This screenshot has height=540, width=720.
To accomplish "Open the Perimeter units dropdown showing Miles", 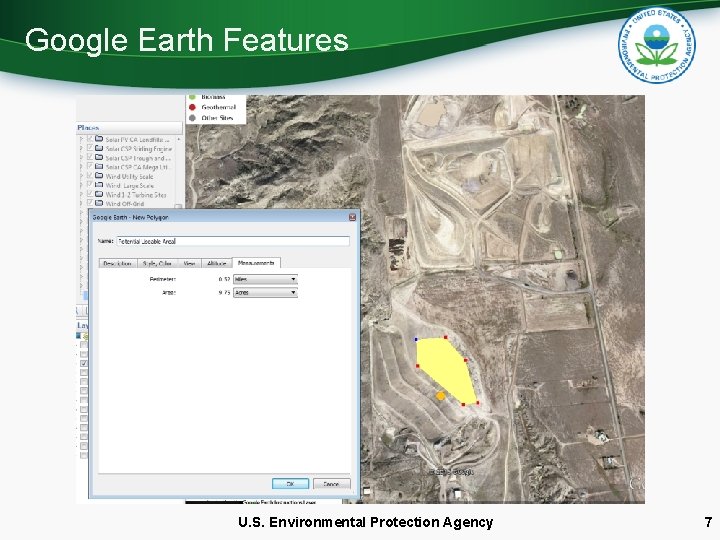I will [265, 279].
